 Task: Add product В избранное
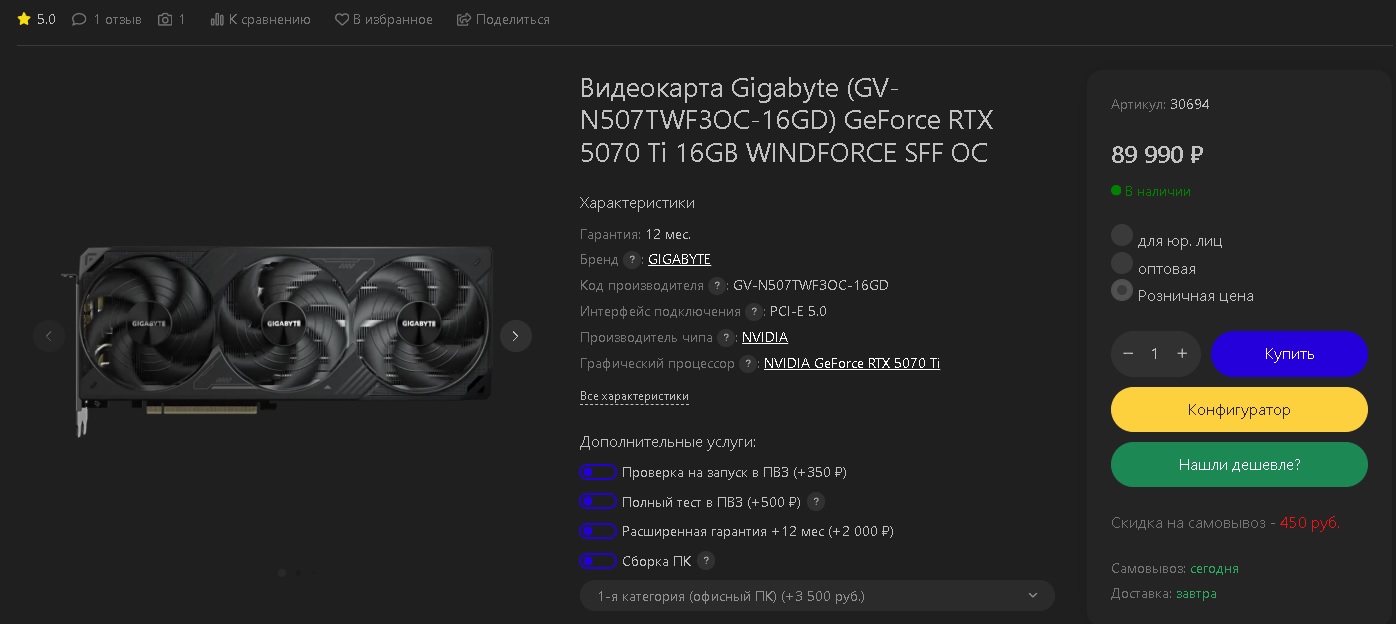point(383,19)
